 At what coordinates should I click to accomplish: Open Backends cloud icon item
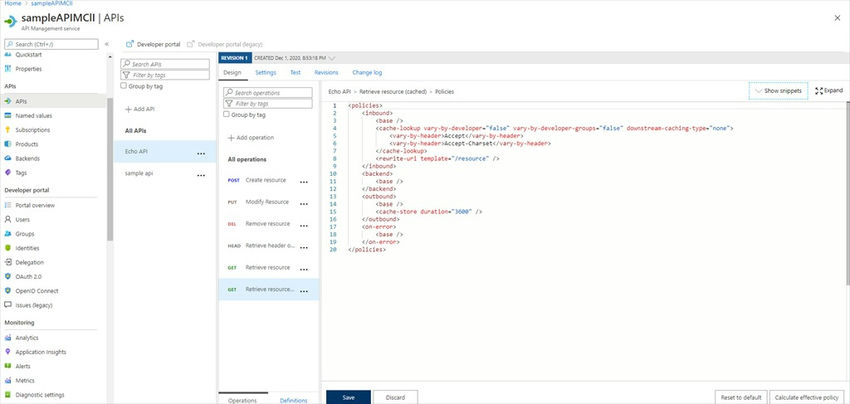pyautogui.click(x=8, y=158)
